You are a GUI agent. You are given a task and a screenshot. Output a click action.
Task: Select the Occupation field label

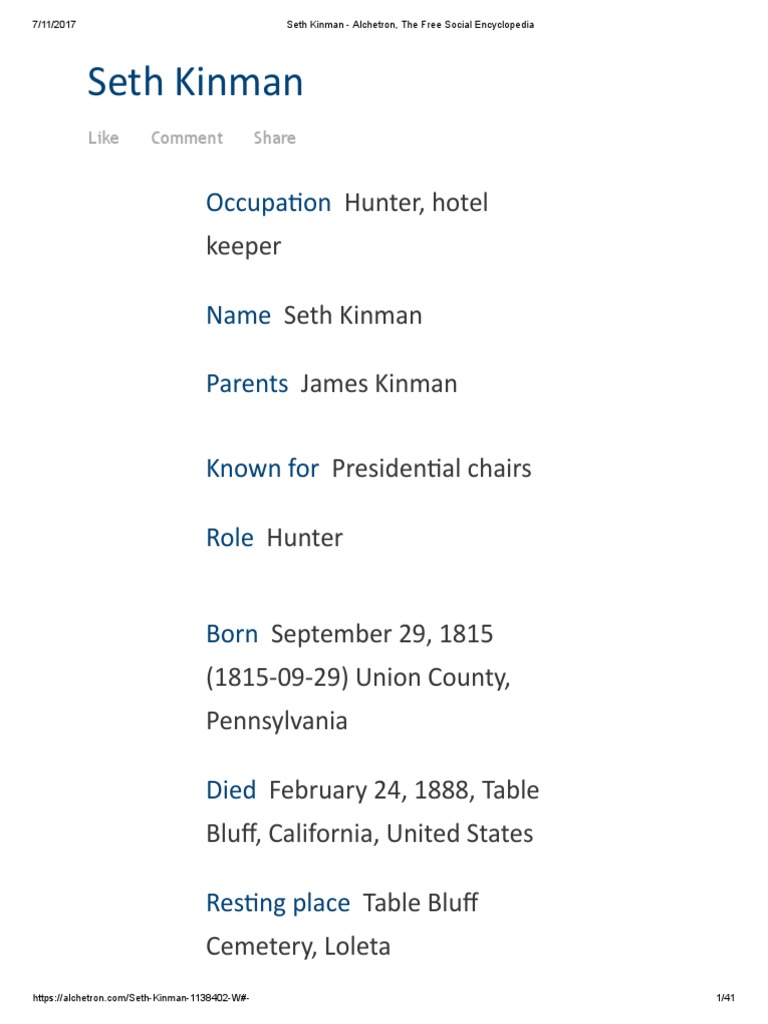pos(268,203)
